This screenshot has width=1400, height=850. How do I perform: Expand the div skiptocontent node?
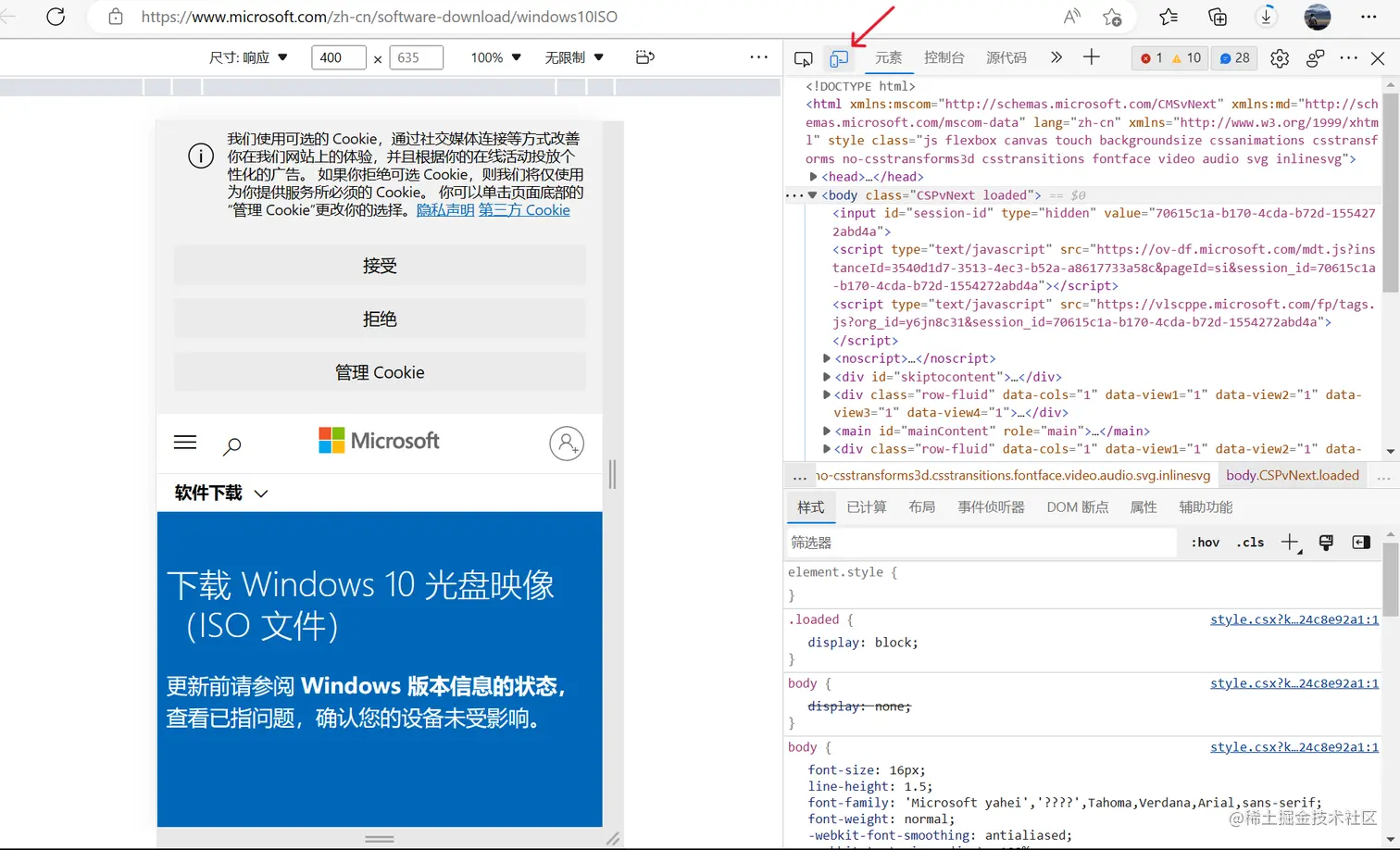tap(826, 377)
